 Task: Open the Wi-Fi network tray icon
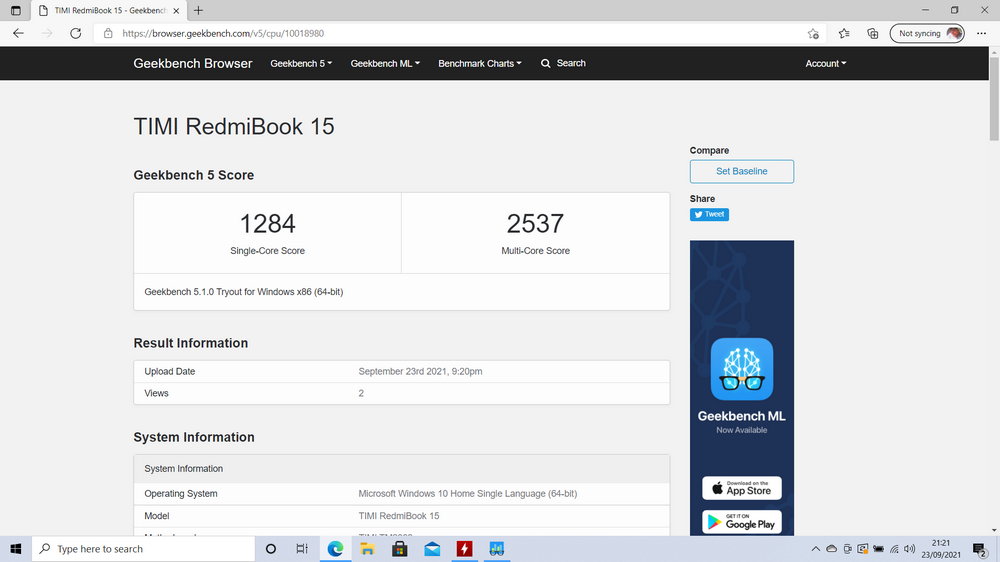click(x=895, y=549)
